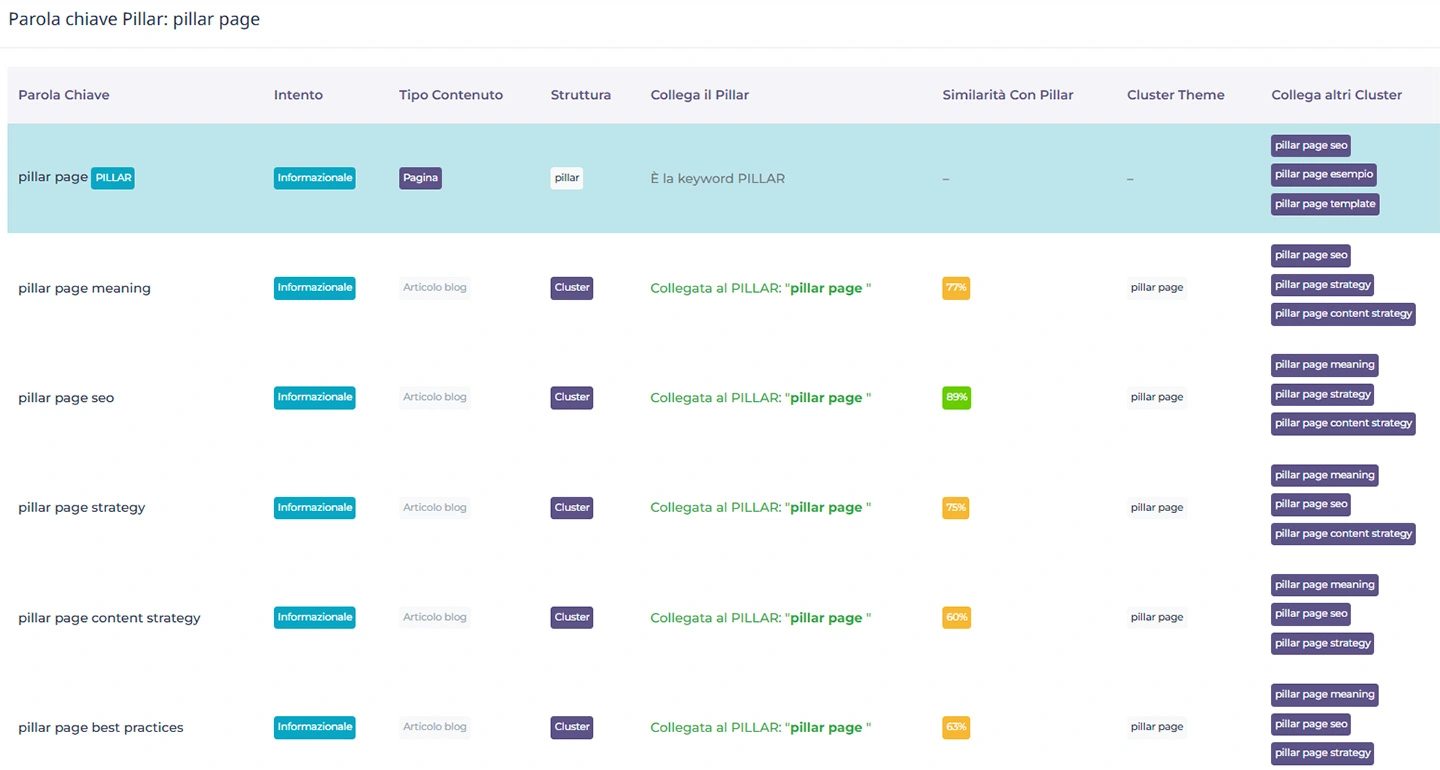Screen dimensions: 1440x770
Task: Click cluster theme 'pillar page' in content strategy row
Action: click(1157, 618)
